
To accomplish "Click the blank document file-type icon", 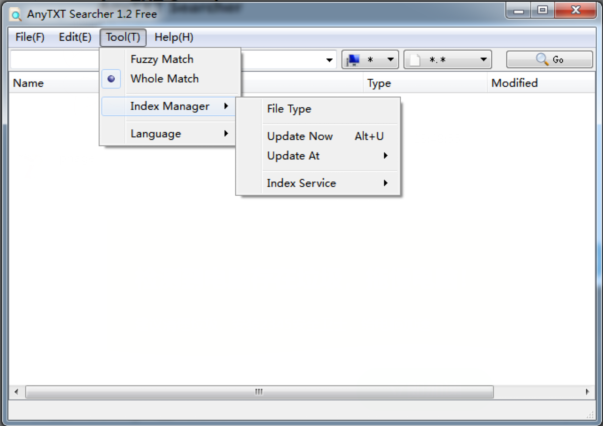I will (415, 60).
